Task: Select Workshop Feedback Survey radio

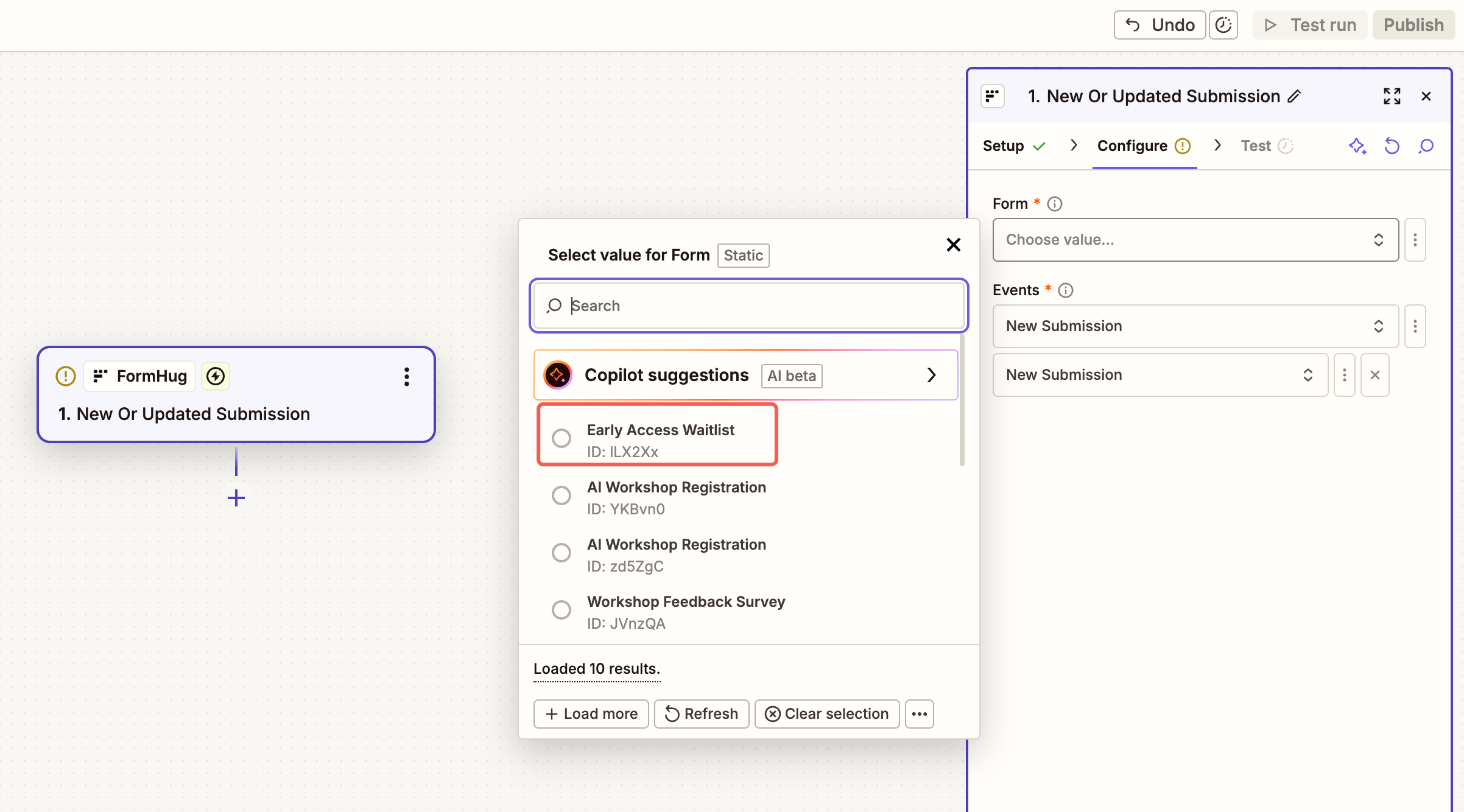Action: coord(561,610)
